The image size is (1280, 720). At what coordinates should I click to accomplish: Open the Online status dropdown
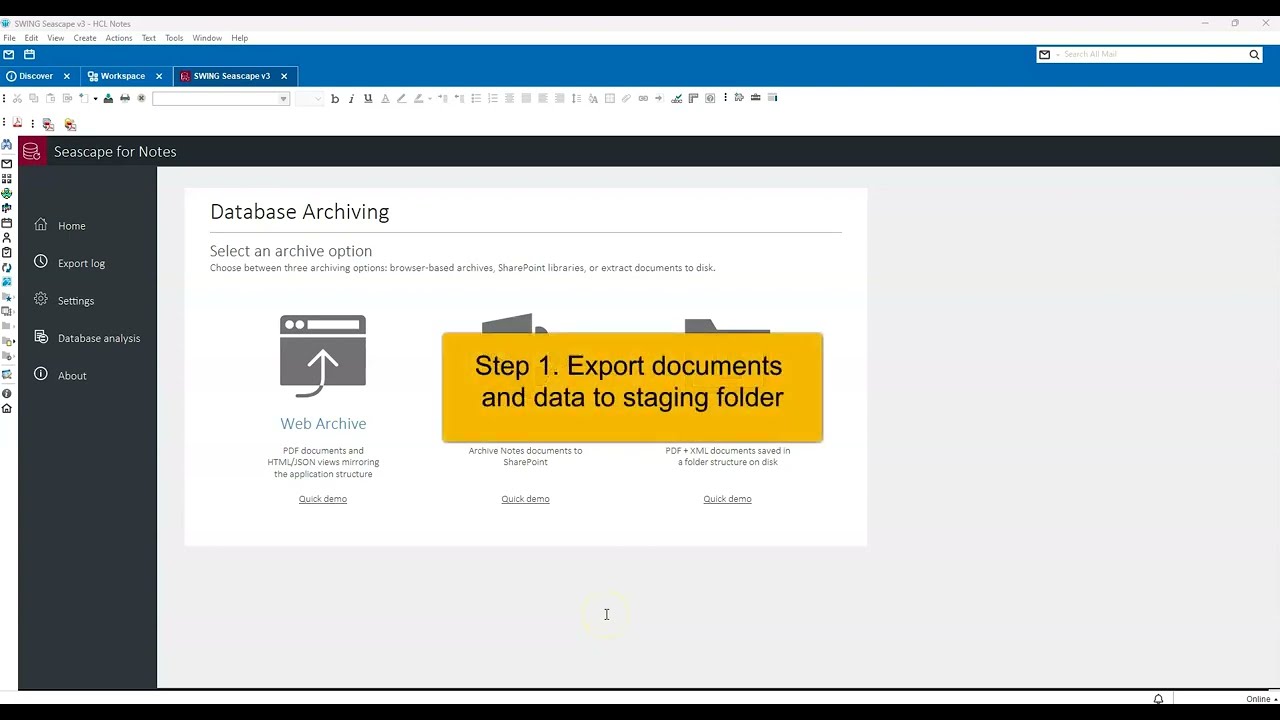1262,699
